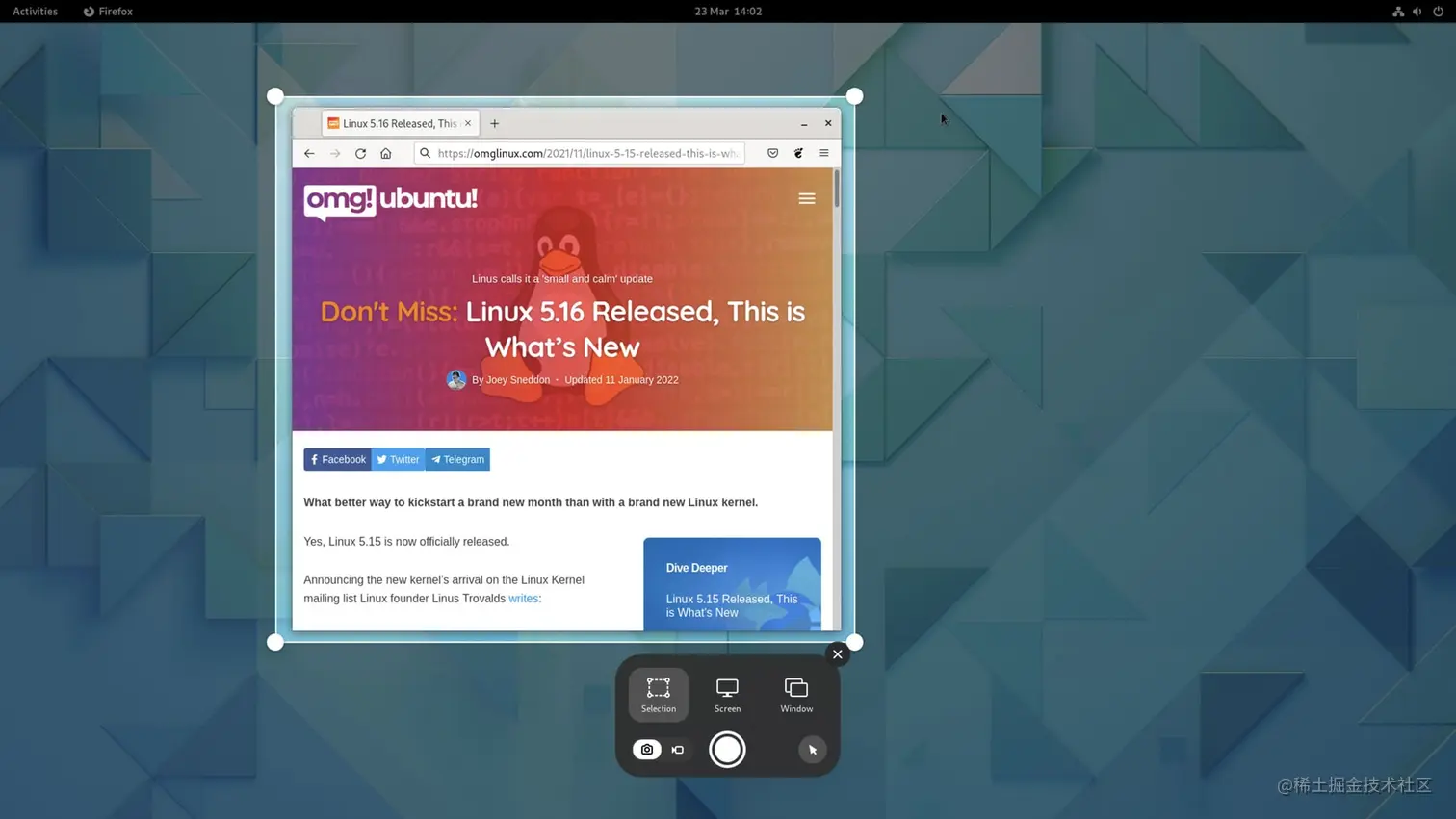Click search icon in address bar
The width and height of the screenshot is (1456, 819).
pyautogui.click(x=425, y=153)
